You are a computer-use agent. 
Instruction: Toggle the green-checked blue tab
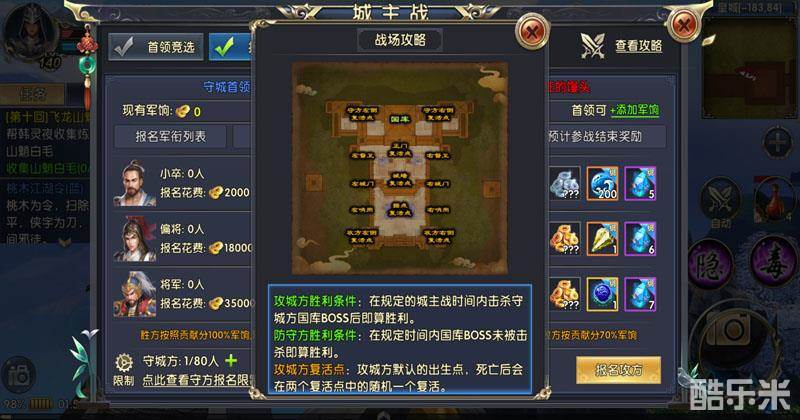(231, 47)
